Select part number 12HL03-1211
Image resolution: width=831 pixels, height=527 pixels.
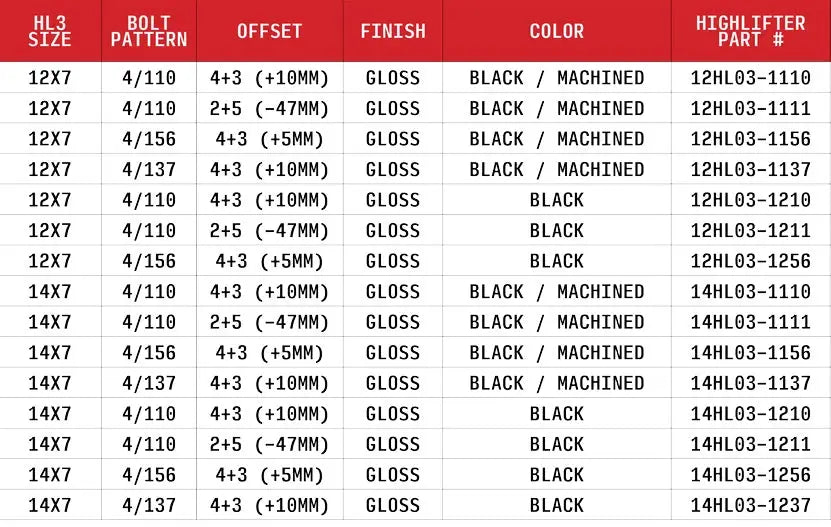tap(751, 231)
